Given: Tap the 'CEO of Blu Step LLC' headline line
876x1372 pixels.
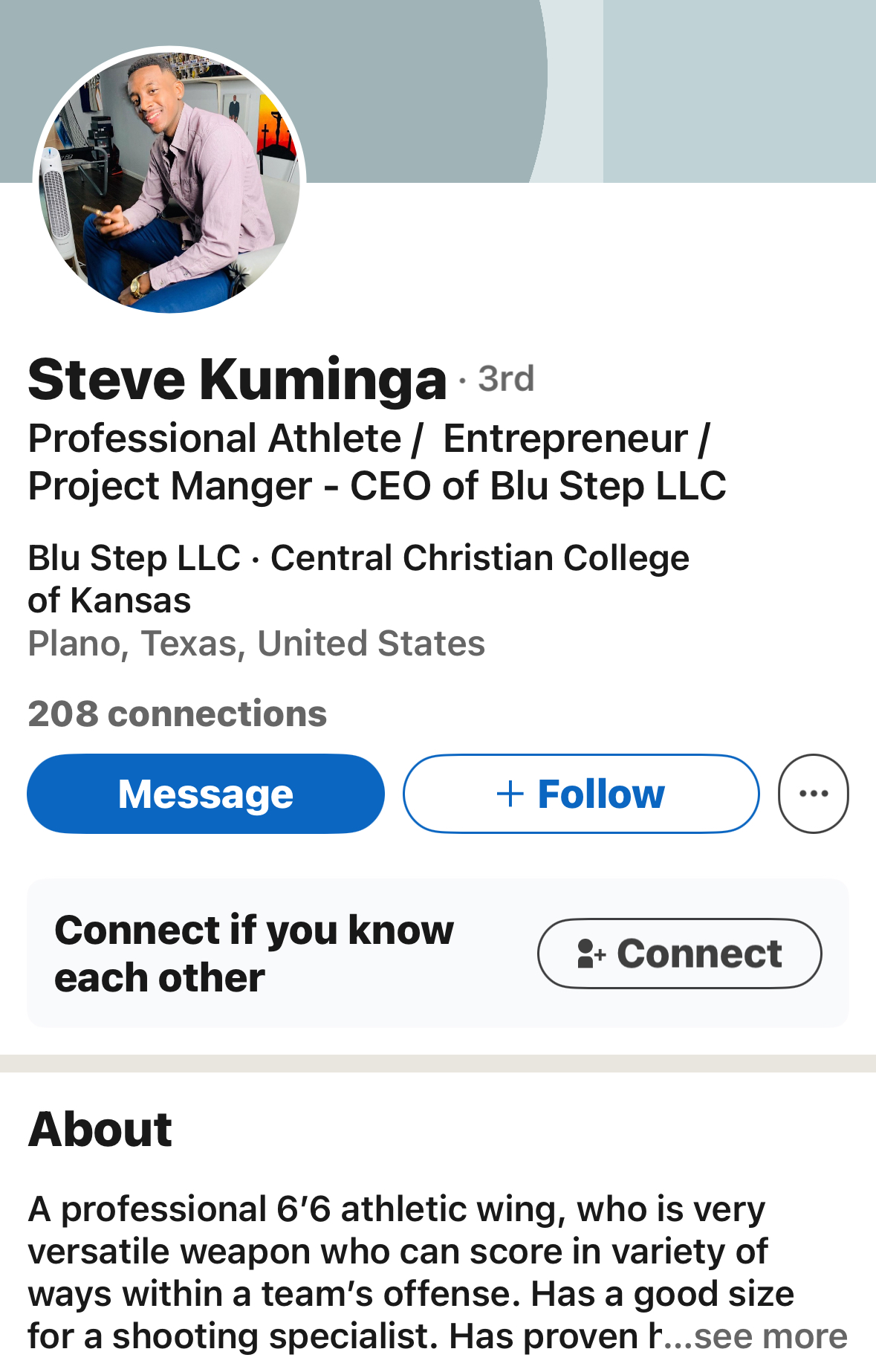Looking at the screenshot, I should point(538,486).
